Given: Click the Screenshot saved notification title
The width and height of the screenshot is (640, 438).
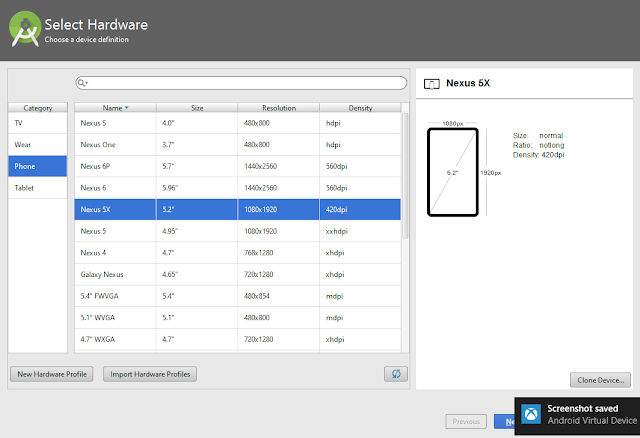Looking at the screenshot, I should click(582, 409).
